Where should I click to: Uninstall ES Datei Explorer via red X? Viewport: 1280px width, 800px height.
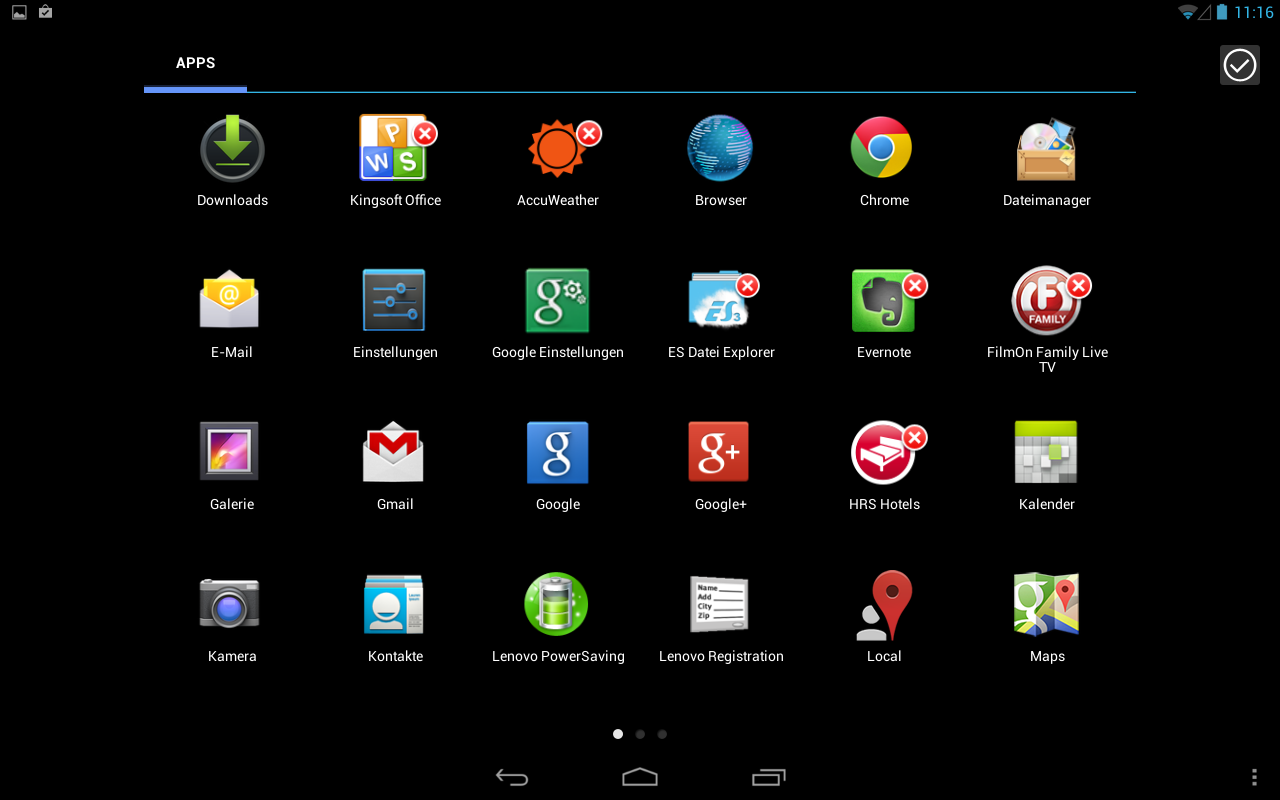(747, 286)
